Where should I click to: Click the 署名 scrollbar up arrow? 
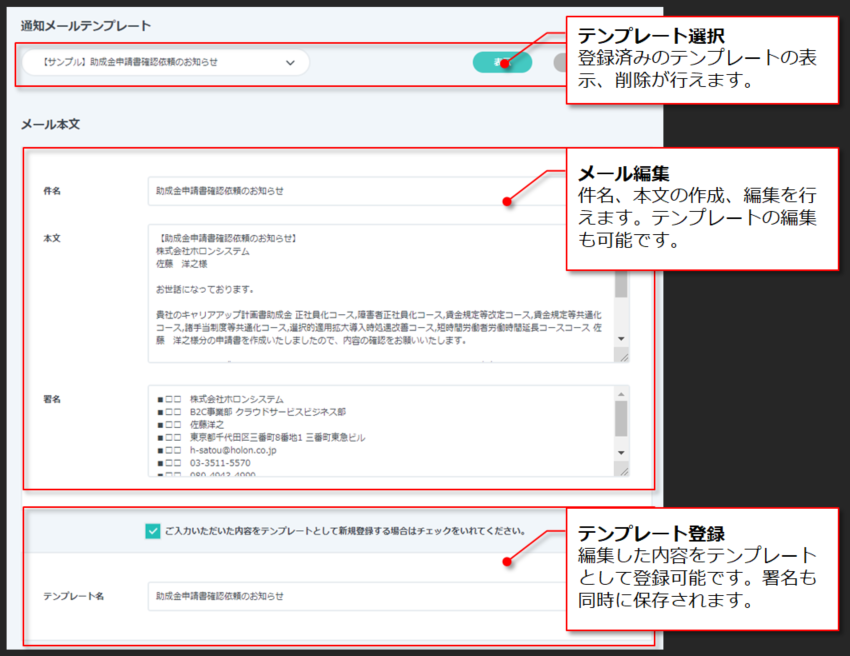621,393
